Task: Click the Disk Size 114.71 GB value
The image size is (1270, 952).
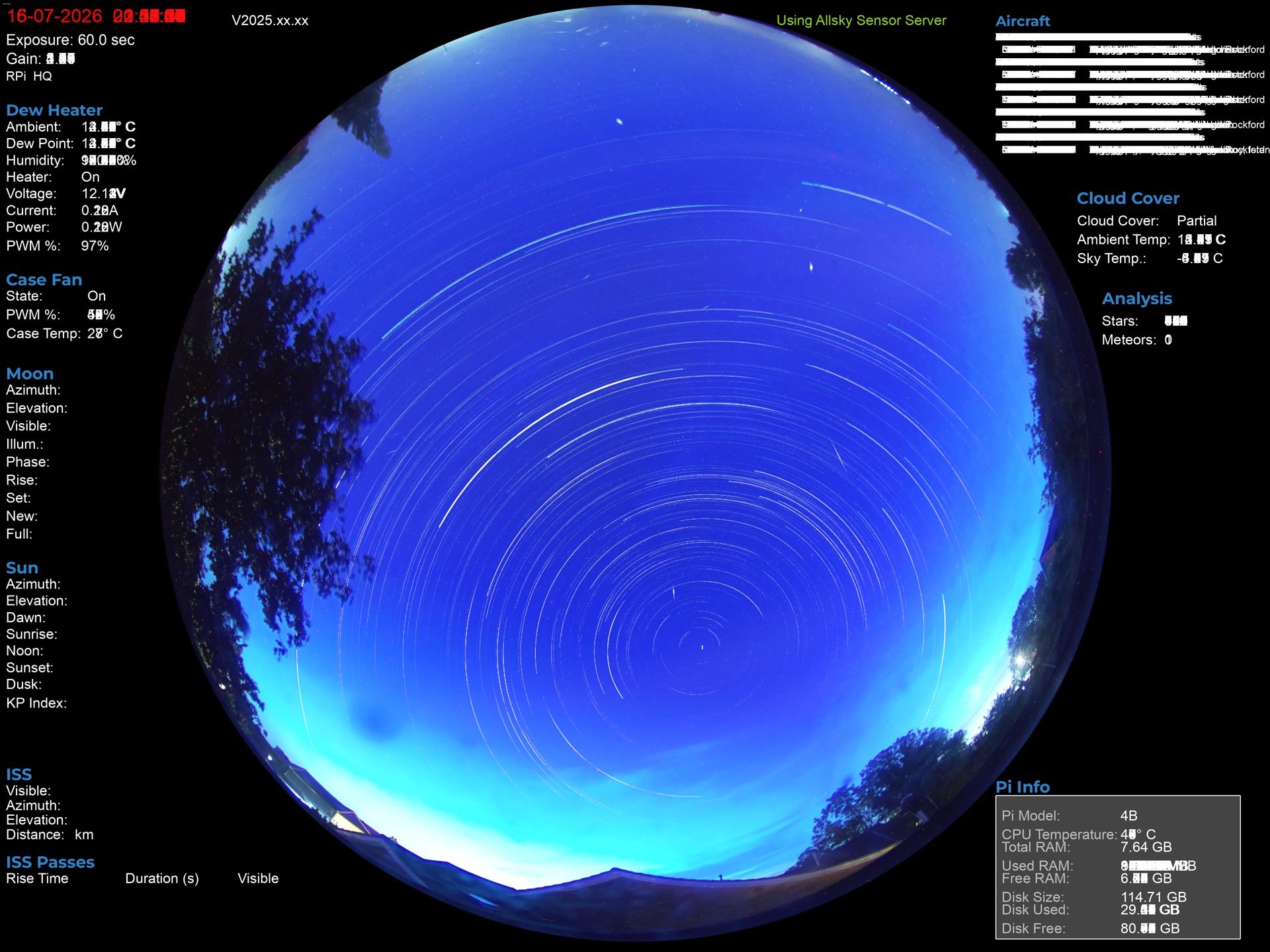Action: [1154, 897]
